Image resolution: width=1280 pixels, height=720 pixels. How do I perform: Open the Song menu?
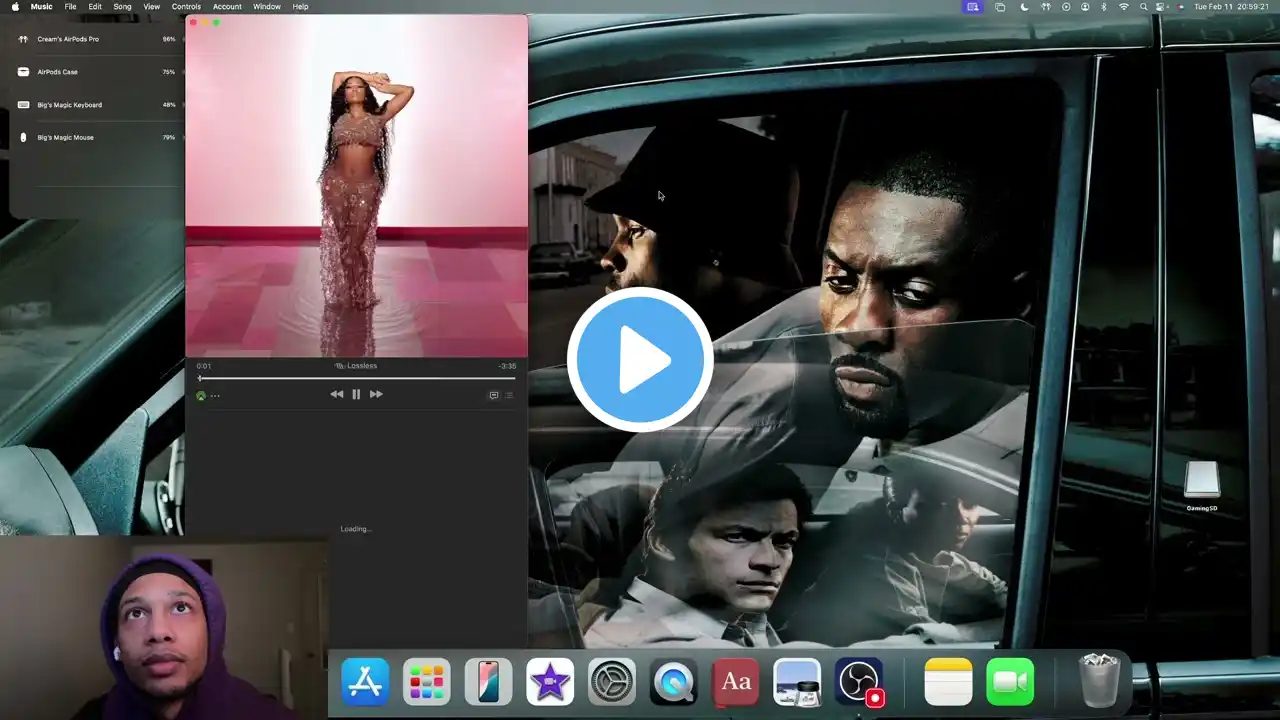click(122, 7)
